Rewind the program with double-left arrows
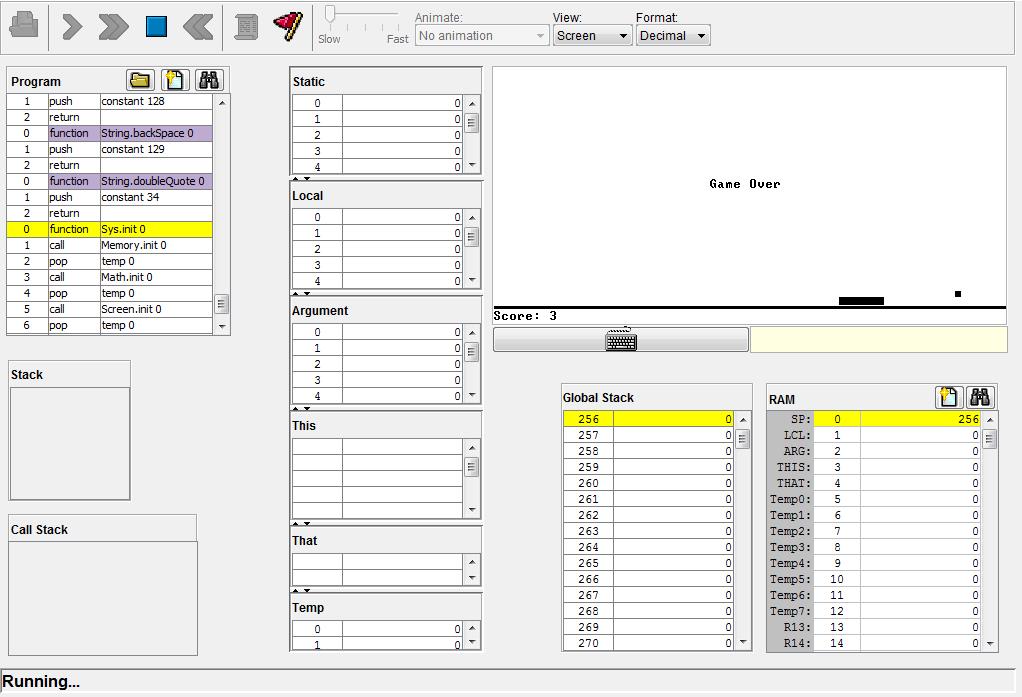The width and height of the screenshot is (1022, 697). pyautogui.click(x=198, y=27)
